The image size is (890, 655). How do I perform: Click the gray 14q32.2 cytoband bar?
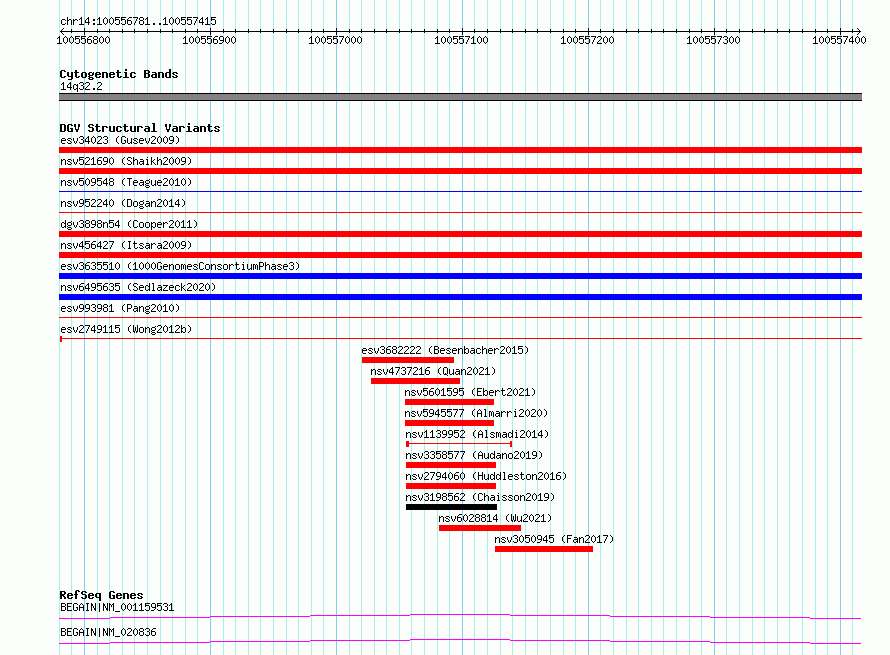tap(460, 97)
